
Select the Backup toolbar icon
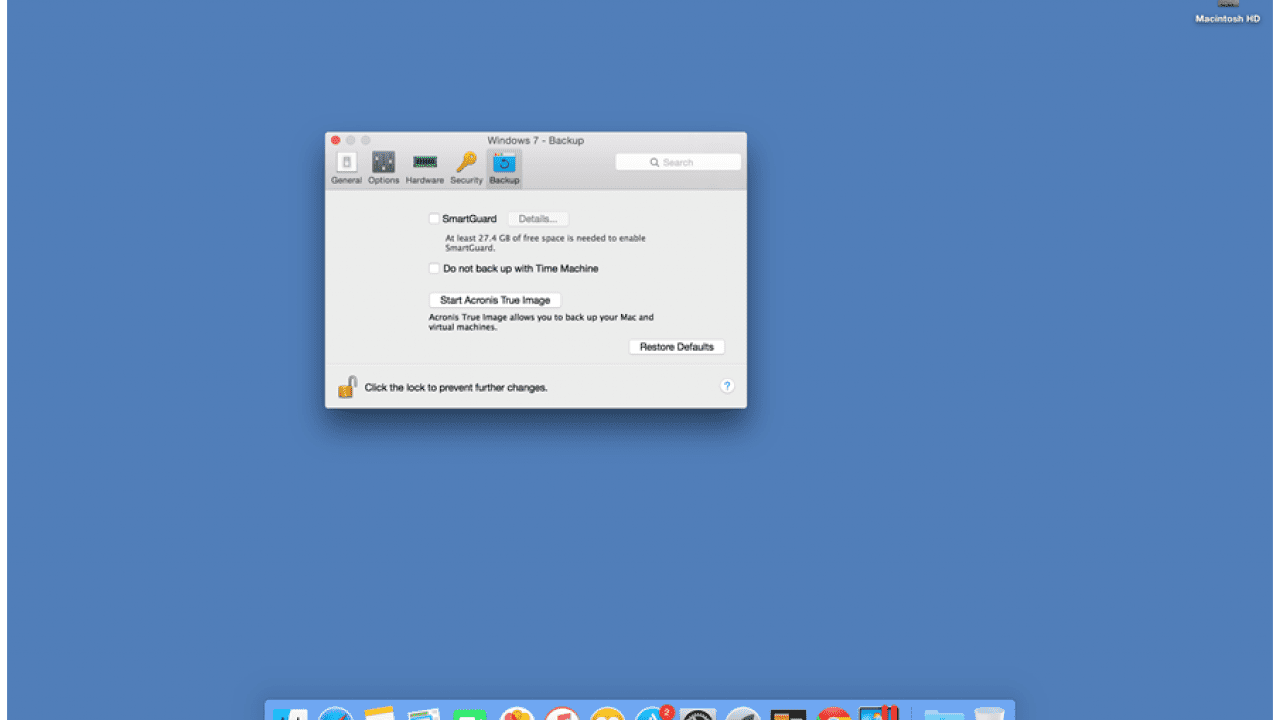pos(504,168)
